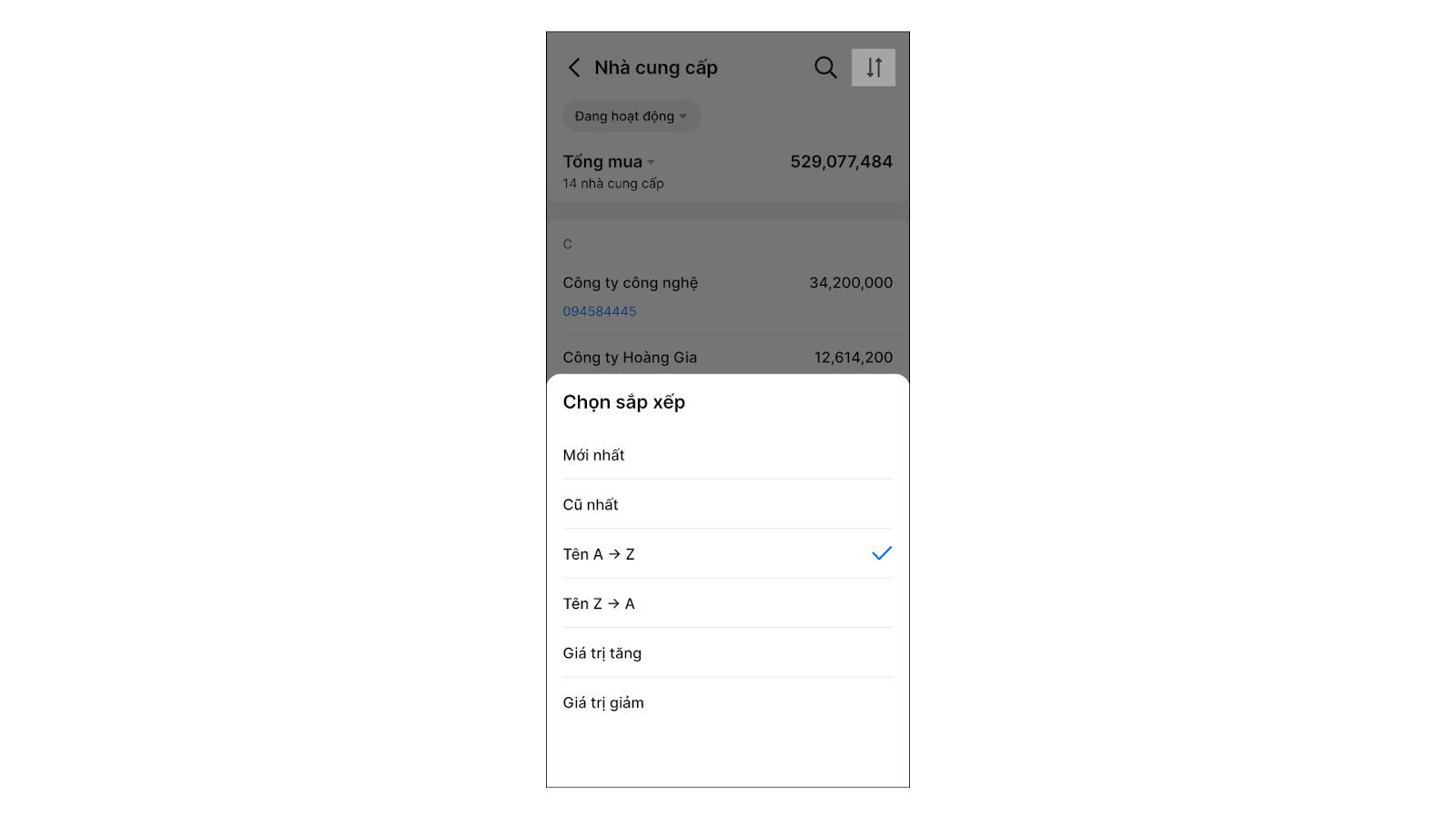This screenshot has width=1456, height=819.
Task: Select the "Cũ nhất" sort option
Action: point(591,505)
